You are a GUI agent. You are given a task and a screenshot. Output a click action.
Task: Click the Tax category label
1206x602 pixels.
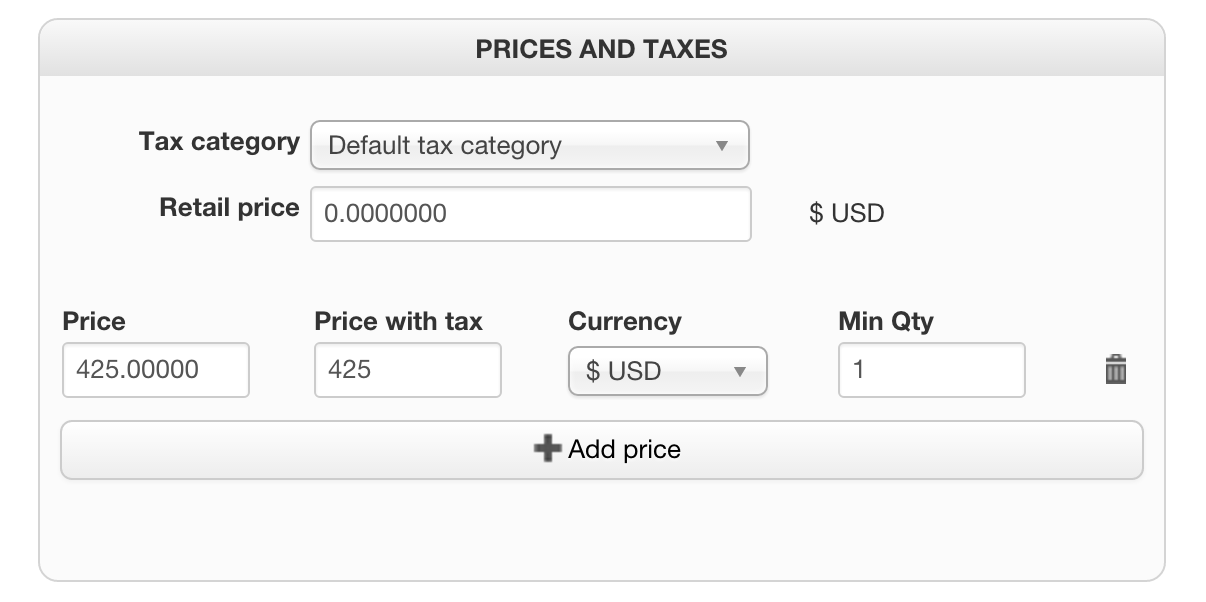[219, 142]
